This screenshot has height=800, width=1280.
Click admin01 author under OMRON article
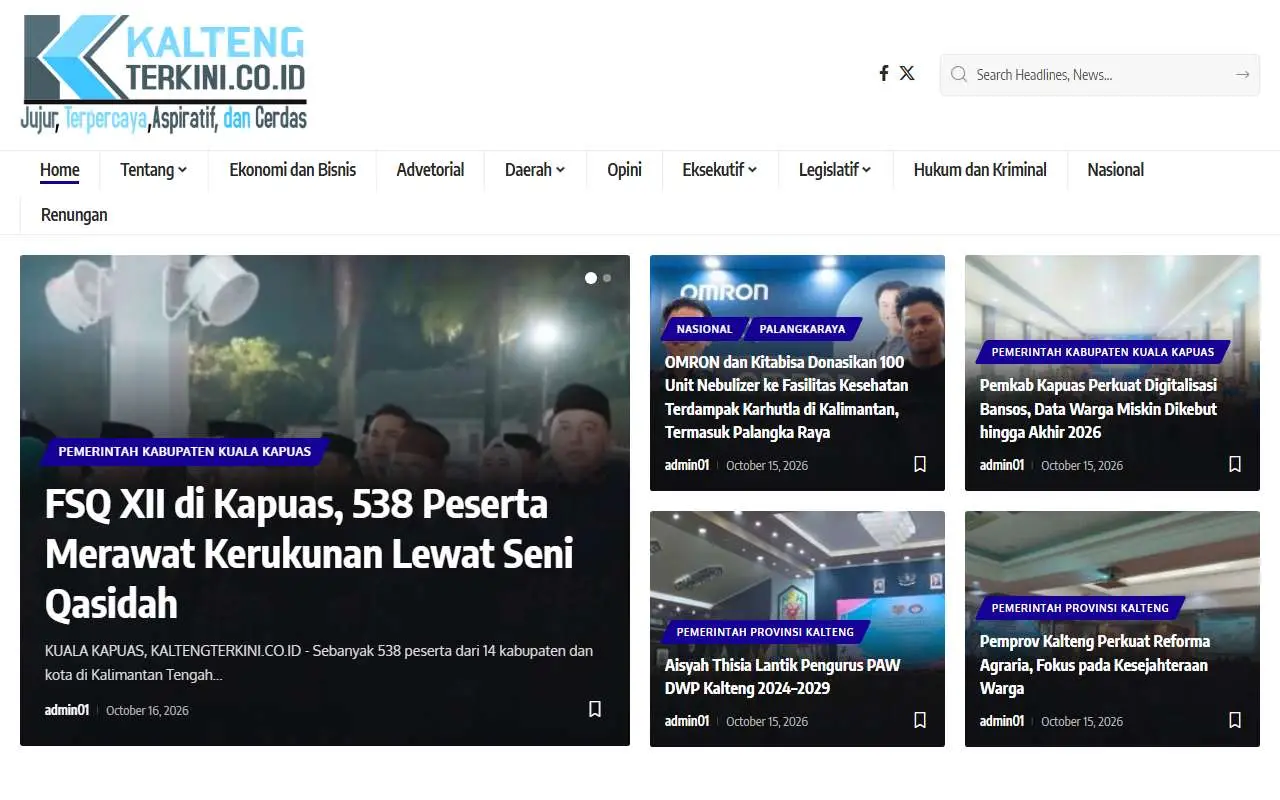pyautogui.click(x=687, y=465)
